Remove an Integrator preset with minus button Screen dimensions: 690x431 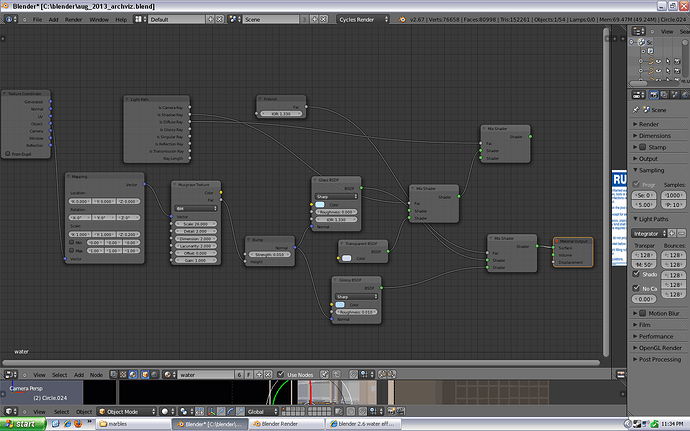point(682,233)
